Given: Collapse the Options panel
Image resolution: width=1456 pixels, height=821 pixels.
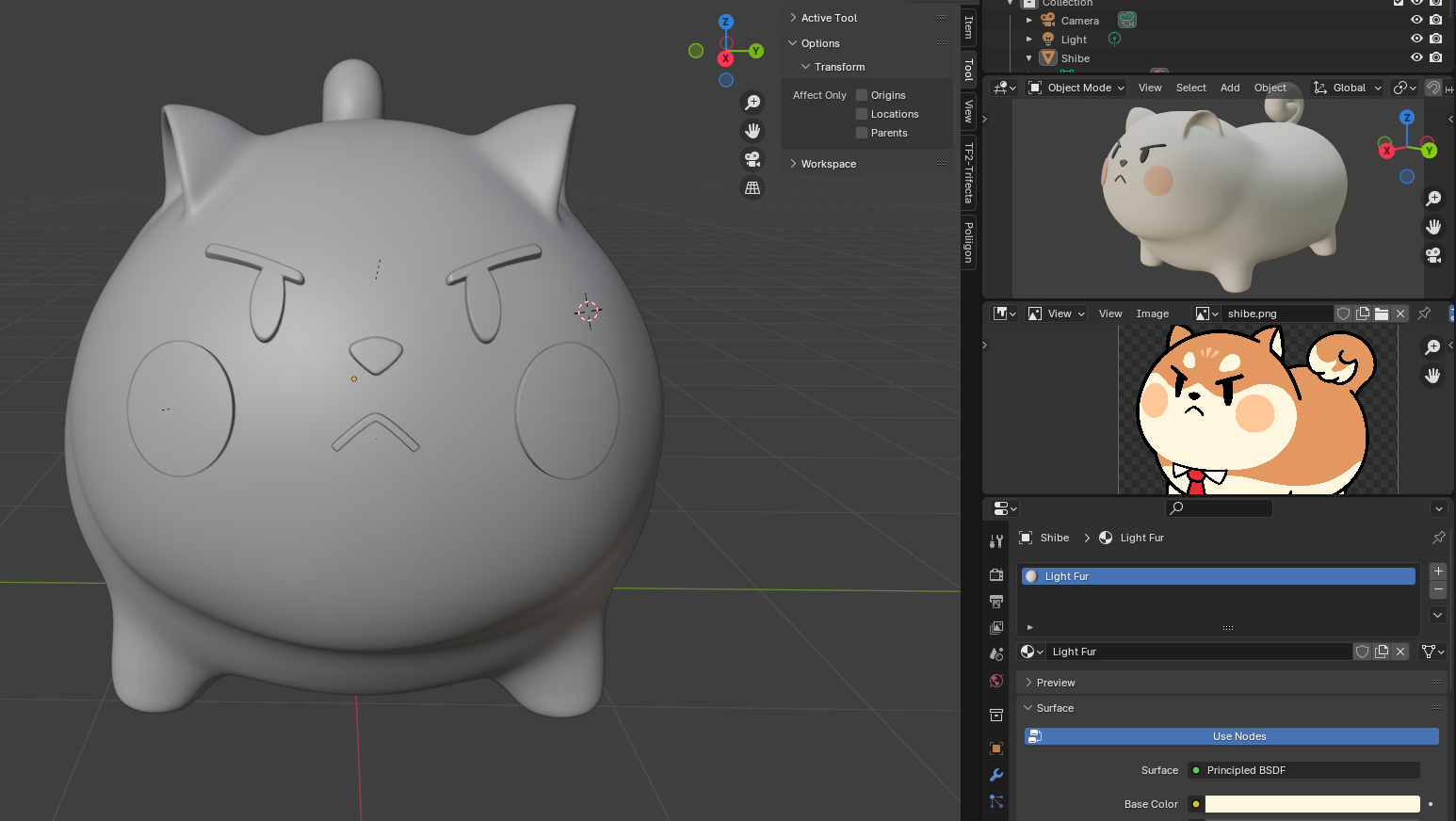Looking at the screenshot, I should (820, 43).
